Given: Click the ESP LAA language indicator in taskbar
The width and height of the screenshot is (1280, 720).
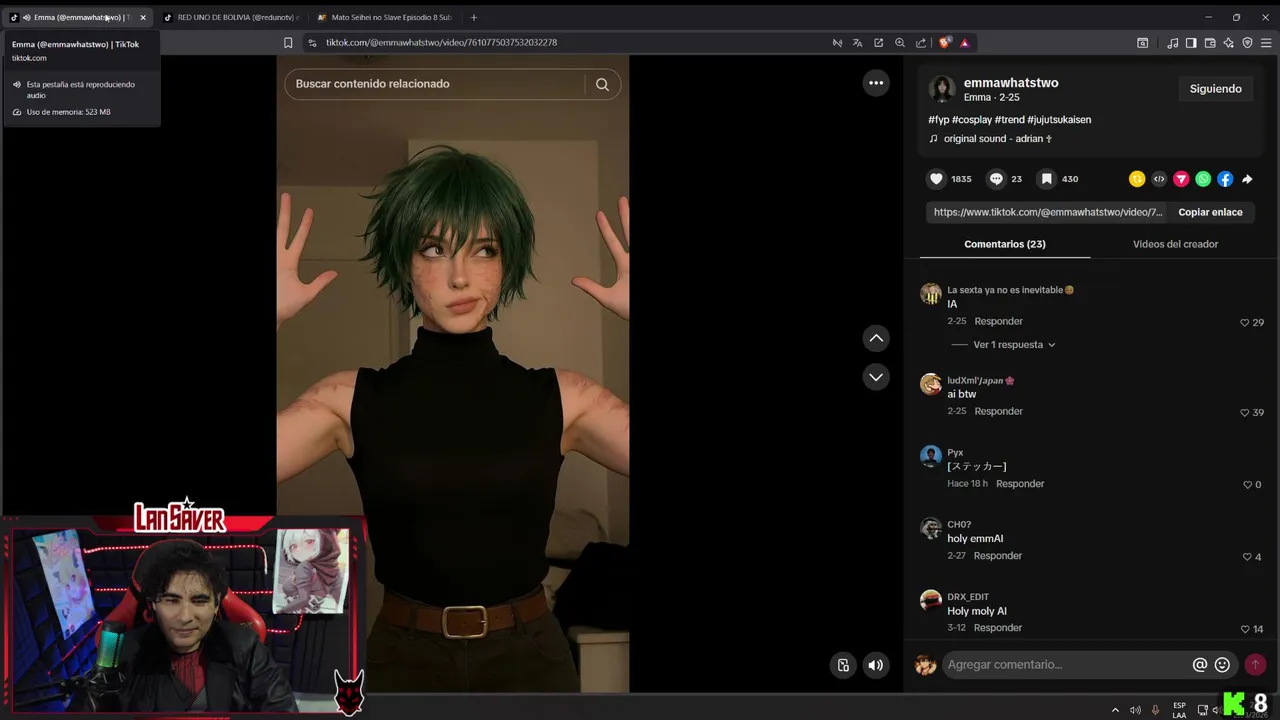Looking at the screenshot, I should [1179, 710].
